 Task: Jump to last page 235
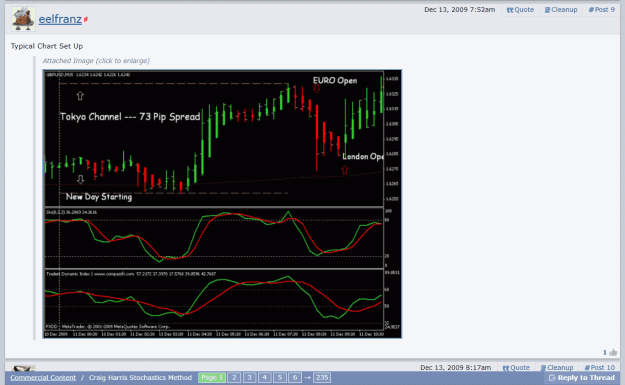322,377
